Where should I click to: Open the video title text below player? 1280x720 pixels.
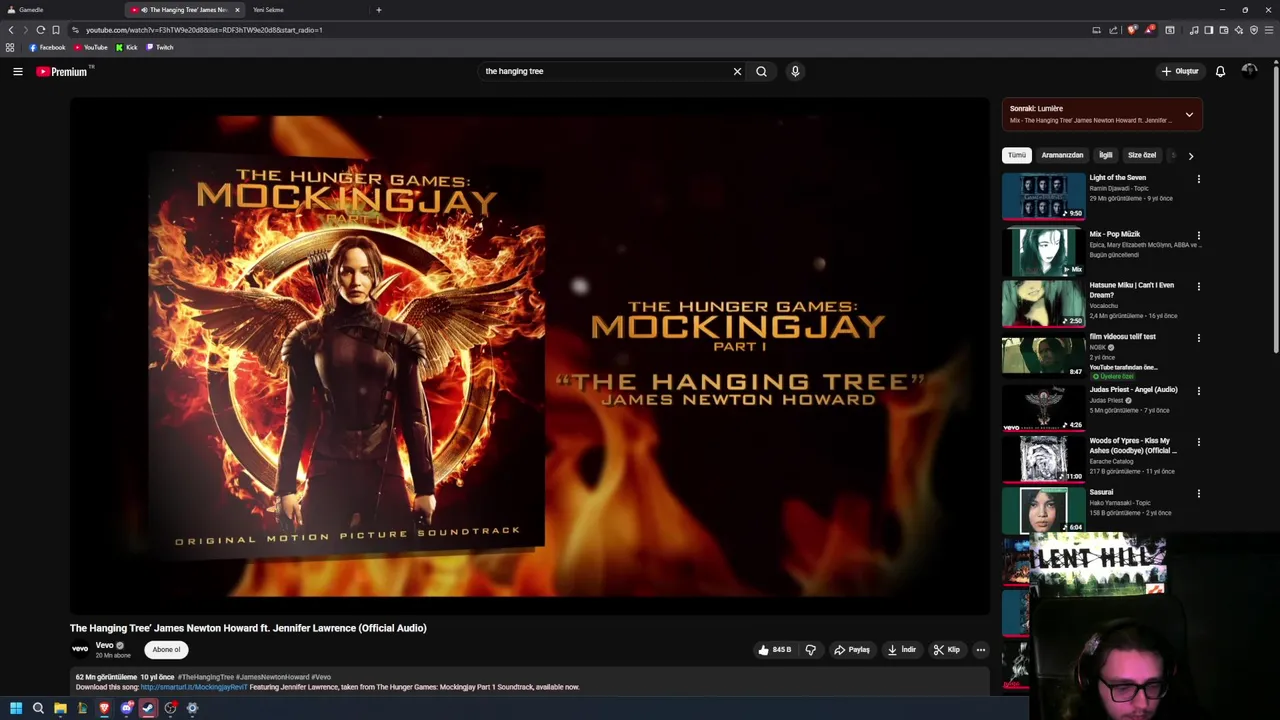[248, 628]
